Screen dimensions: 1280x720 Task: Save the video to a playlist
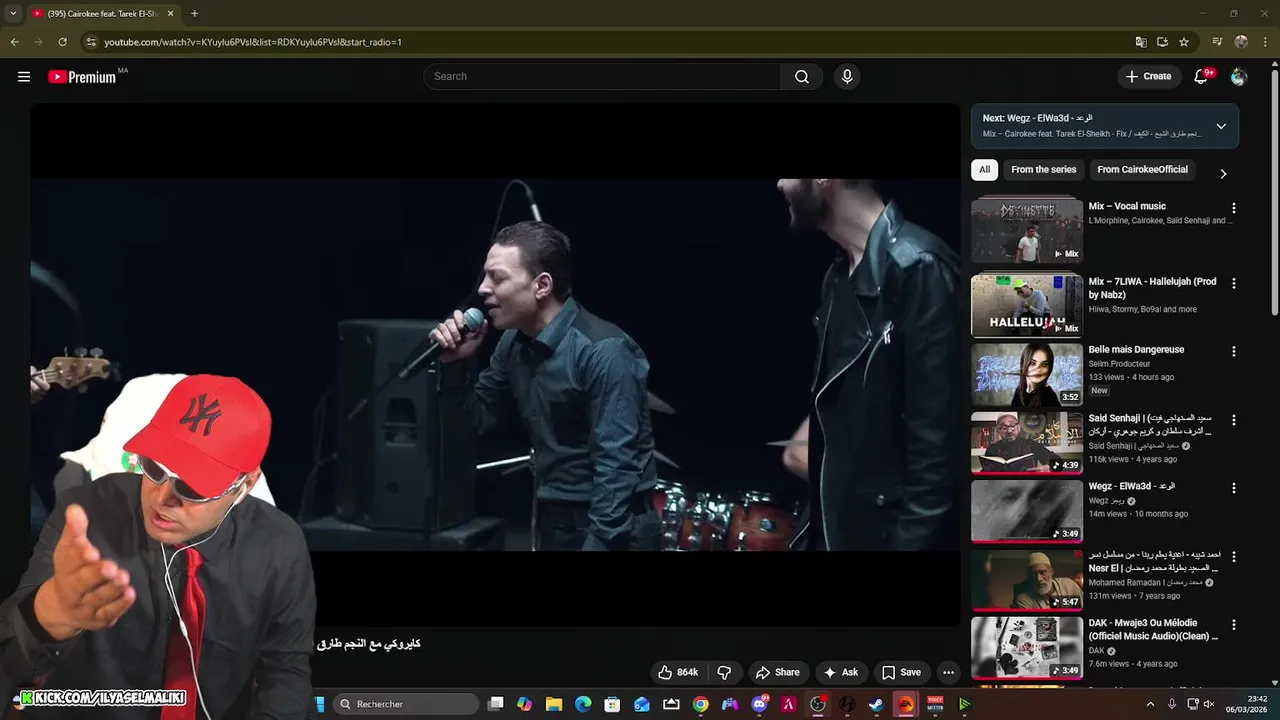pos(901,672)
